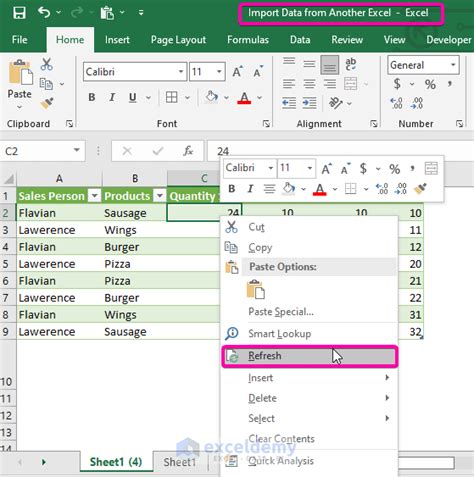
Task: Click the formula bar showing 24
Action: (340, 151)
